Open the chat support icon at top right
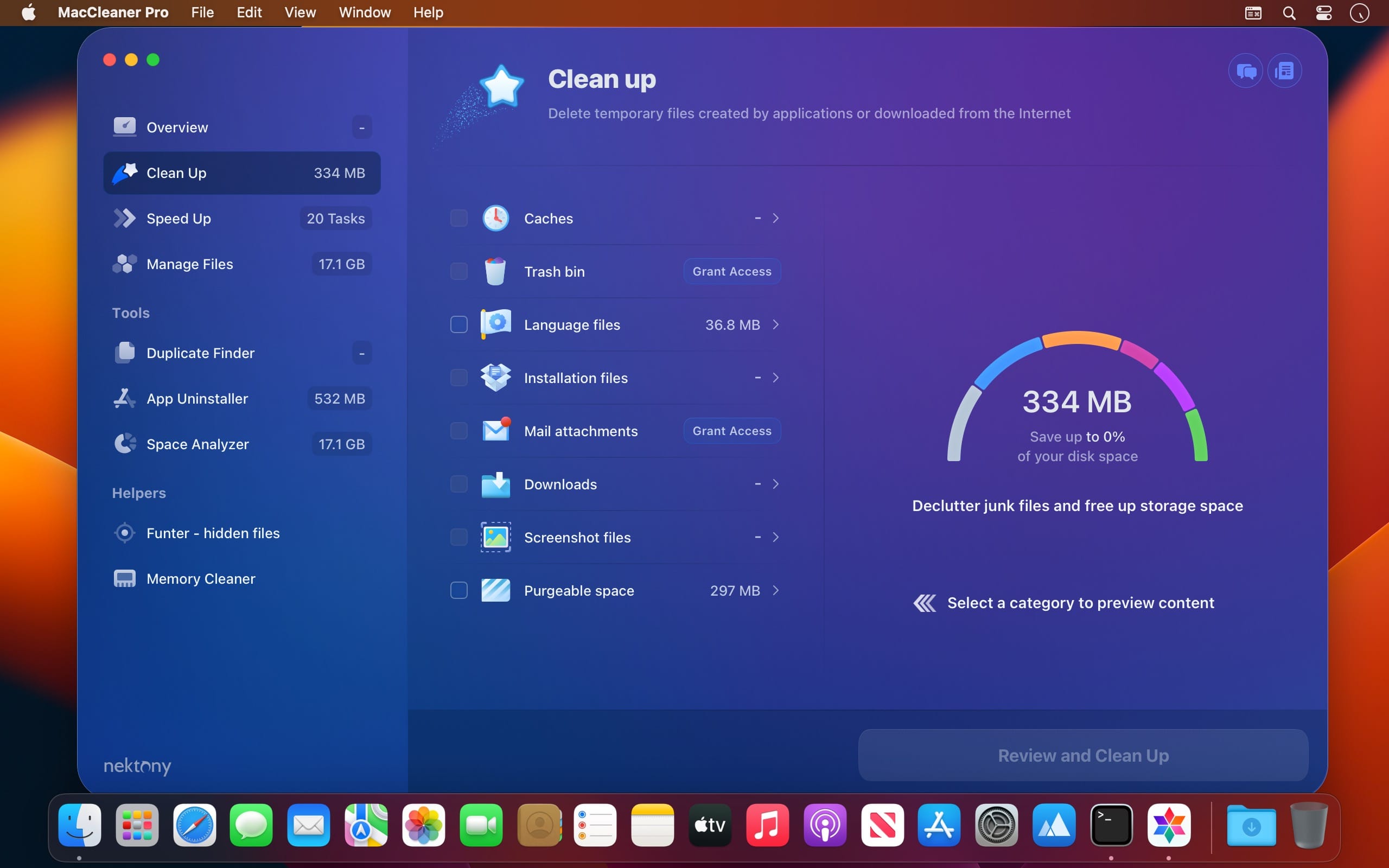The image size is (1389, 868). tap(1245, 71)
